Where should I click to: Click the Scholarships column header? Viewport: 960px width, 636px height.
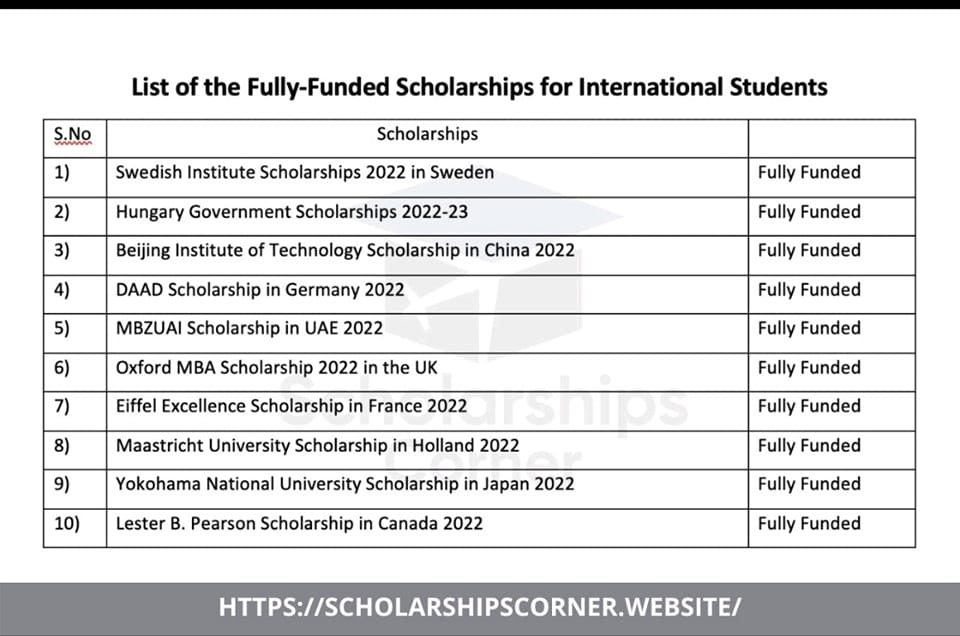pos(427,134)
